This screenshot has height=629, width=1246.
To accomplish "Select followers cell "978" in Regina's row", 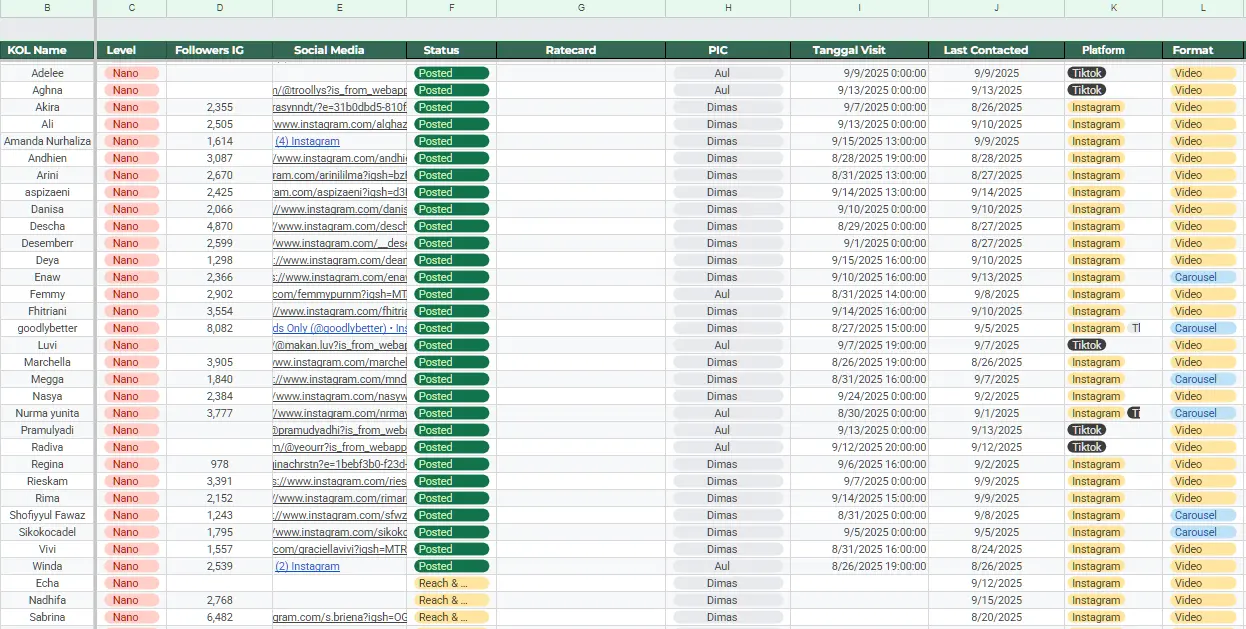I will click(x=219, y=464).
